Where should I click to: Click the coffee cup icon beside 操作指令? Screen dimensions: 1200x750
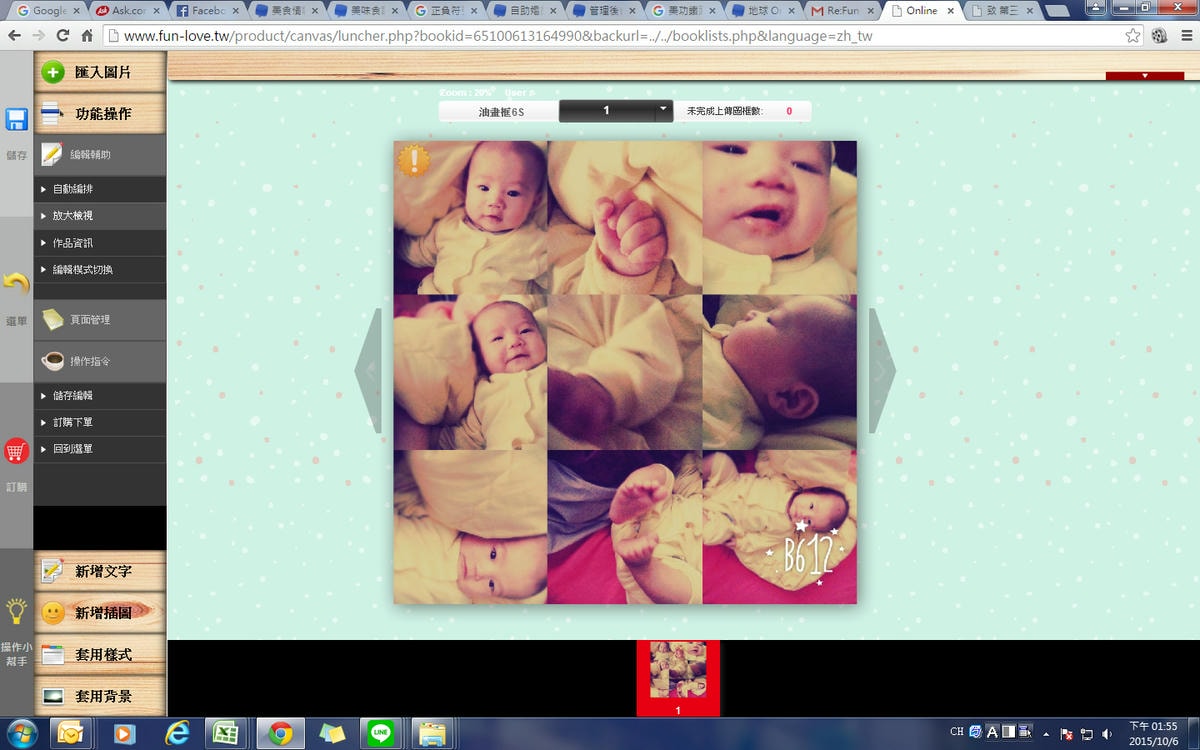coord(53,361)
